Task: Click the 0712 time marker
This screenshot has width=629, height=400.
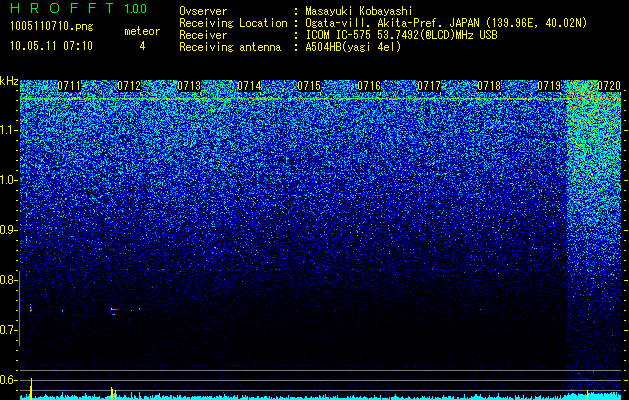Action: pyautogui.click(x=129, y=86)
